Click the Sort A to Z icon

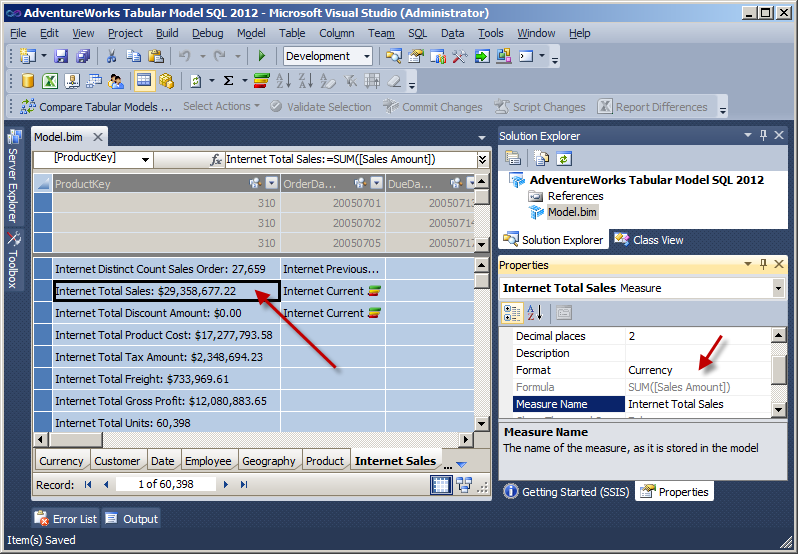tap(283, 81)
